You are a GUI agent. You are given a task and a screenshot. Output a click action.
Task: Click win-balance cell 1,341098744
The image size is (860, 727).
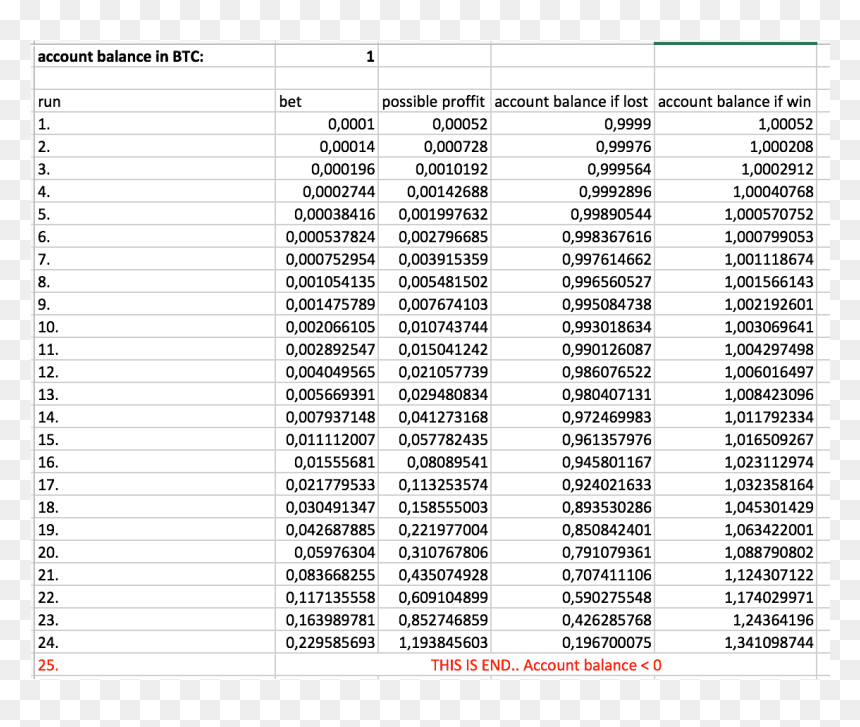click(x=735, y=642)
